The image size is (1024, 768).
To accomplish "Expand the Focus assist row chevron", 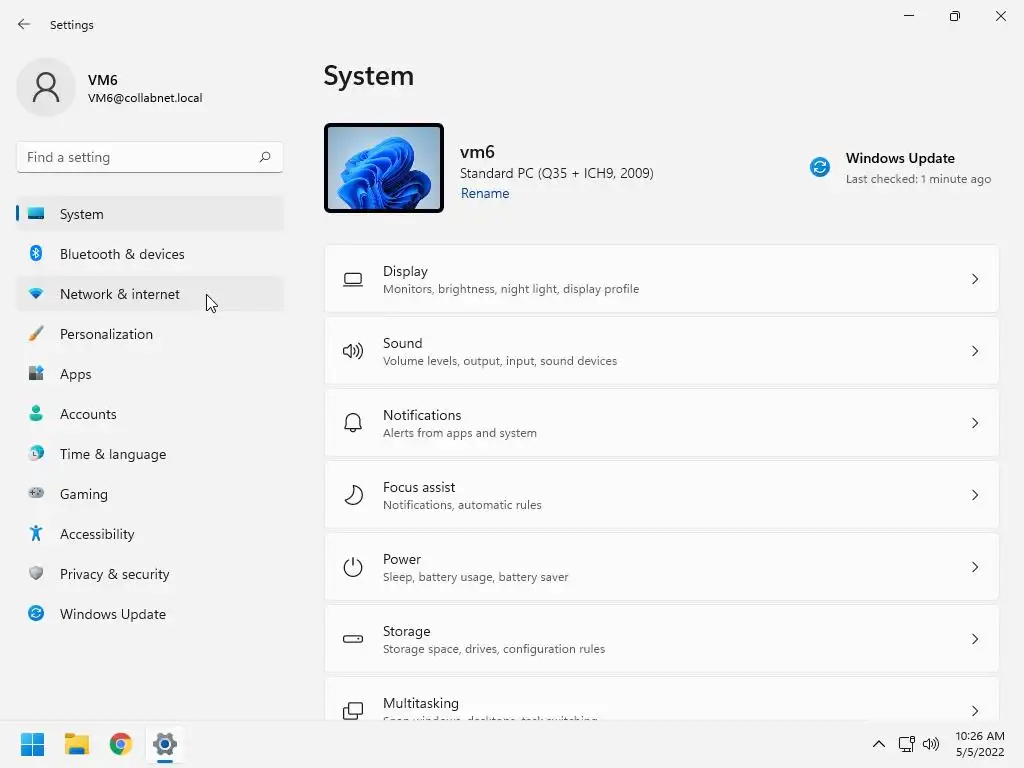I will (x=974, y=495).
